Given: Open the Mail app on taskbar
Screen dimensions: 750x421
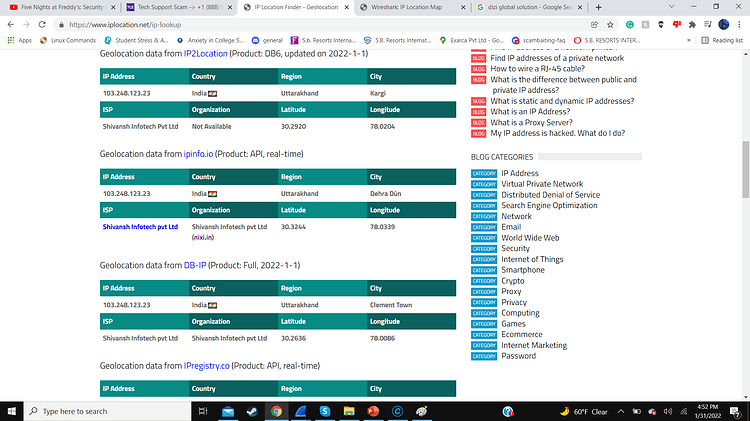Looking at the screenshot, I should click(228, 411).
